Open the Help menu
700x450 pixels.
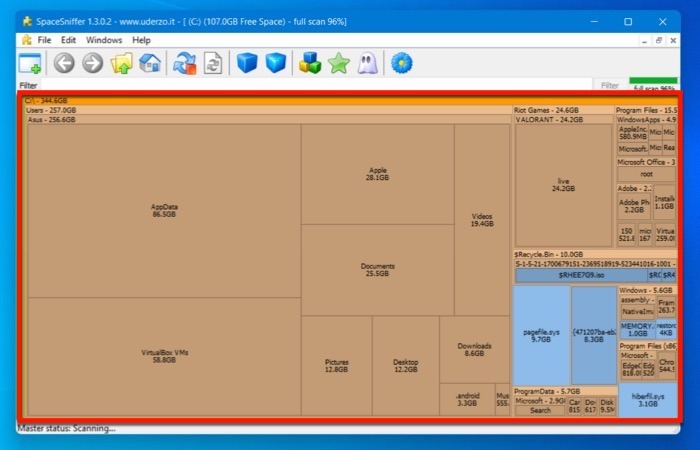tap(141, 40)
